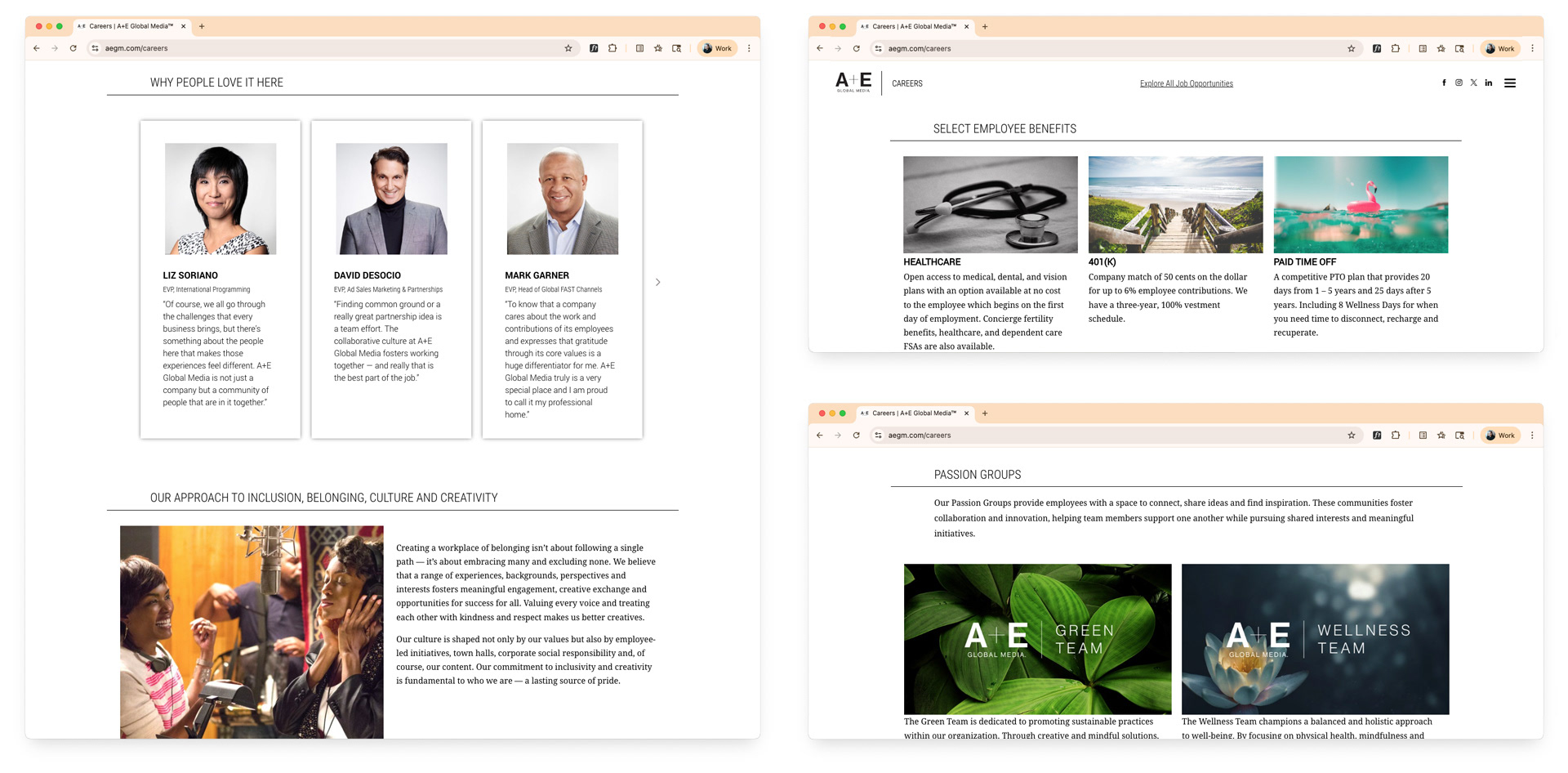The image size is (1568, 773).
Task: Click the 401(K) beach stairway image
Action: coord(1175,204)
